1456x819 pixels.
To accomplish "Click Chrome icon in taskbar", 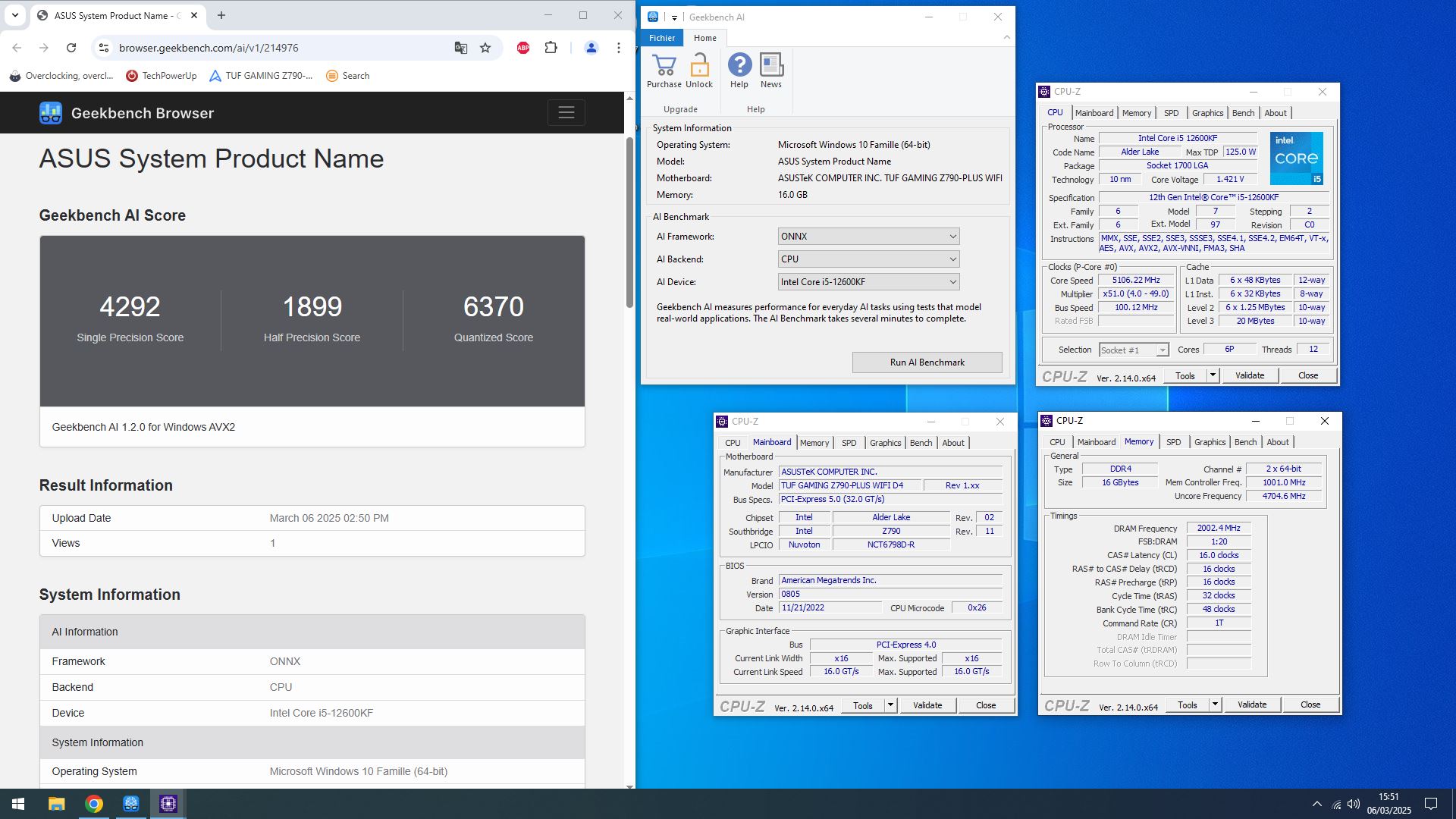I will coord(94,804).
